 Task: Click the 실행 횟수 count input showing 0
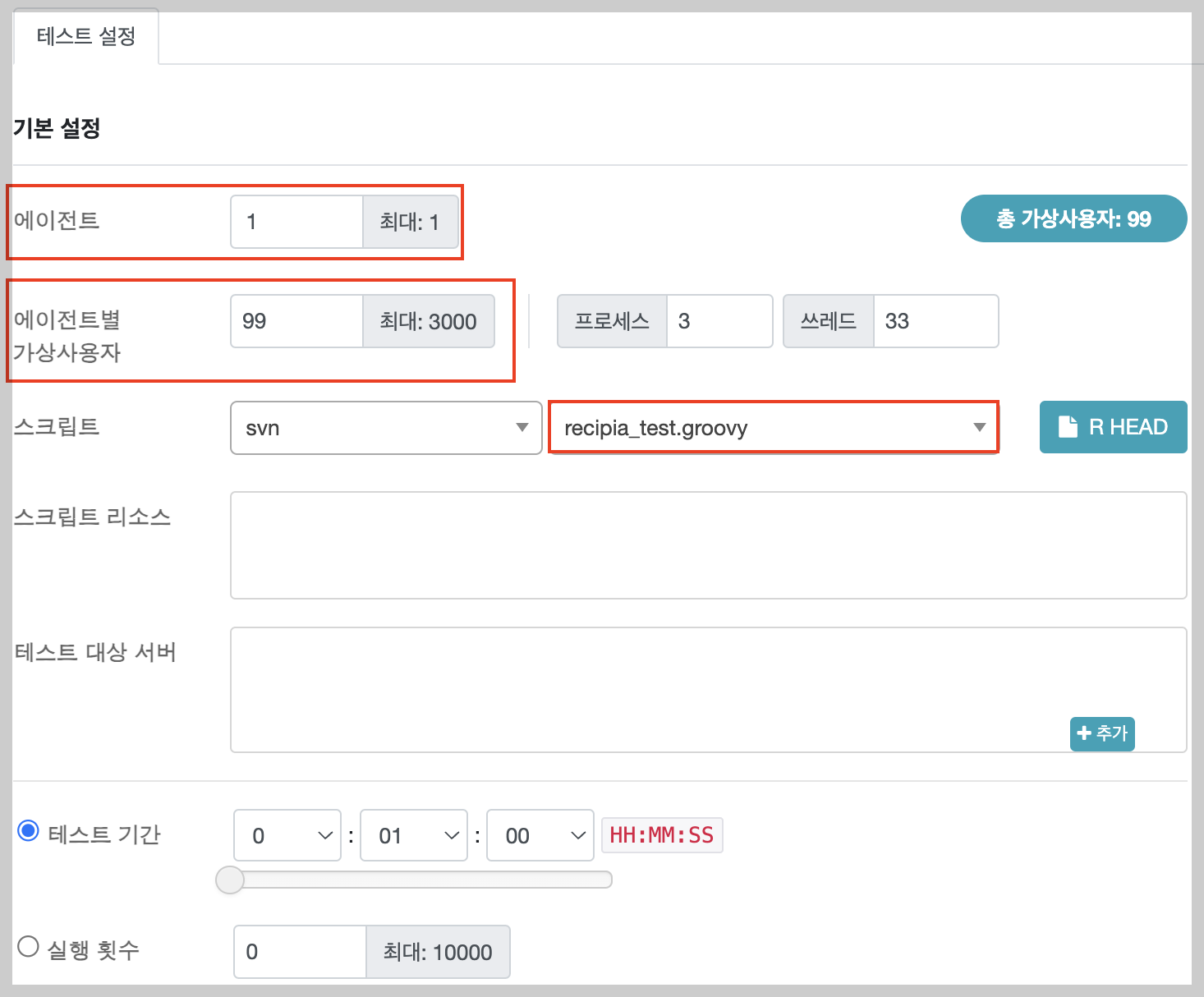(299, 951)
